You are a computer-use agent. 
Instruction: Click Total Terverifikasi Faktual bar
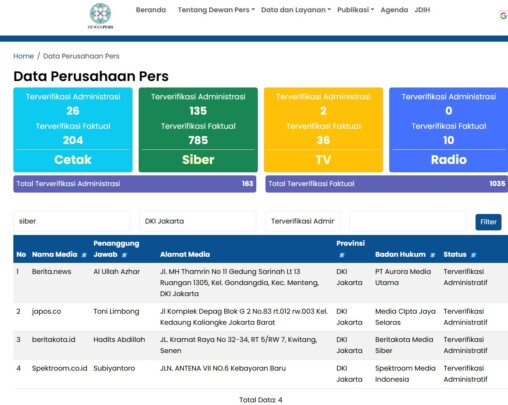click(x=387, y=184)
